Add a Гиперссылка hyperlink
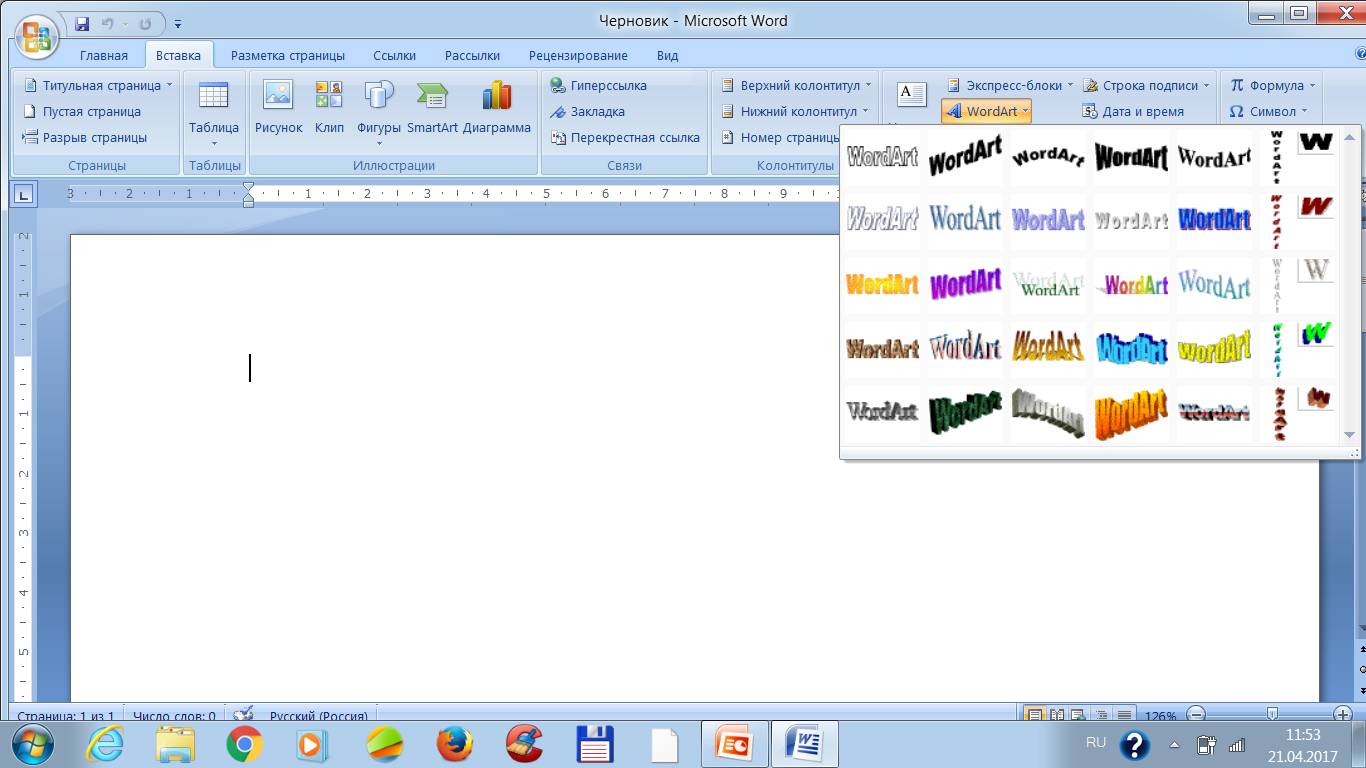 coord(599,86)
